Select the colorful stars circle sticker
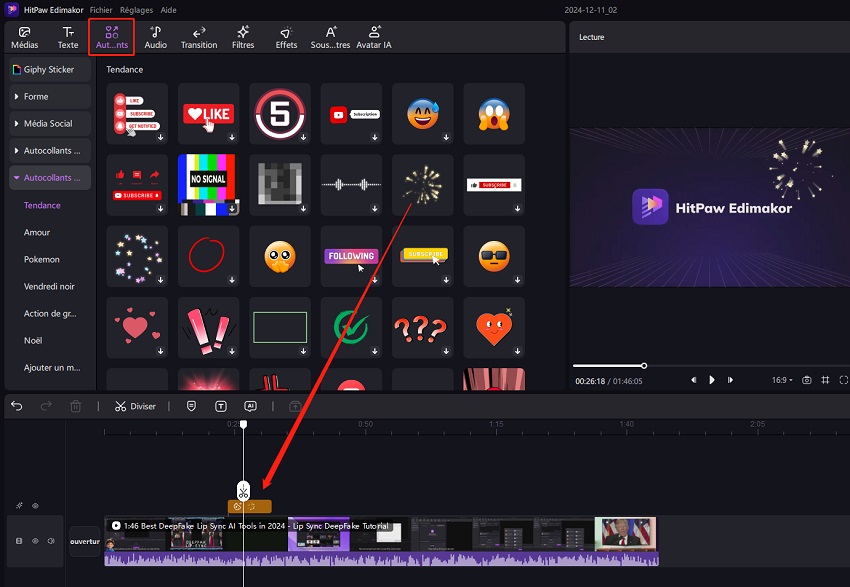The height and width of the screenshot is (587, 850). [137, 256]
